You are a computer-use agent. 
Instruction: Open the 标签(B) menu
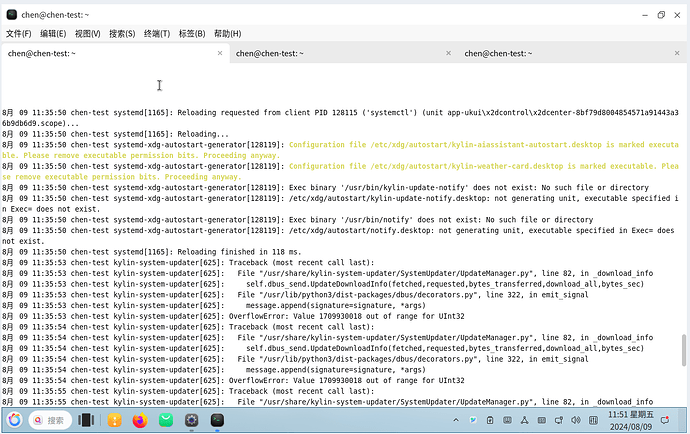point(192,33)
